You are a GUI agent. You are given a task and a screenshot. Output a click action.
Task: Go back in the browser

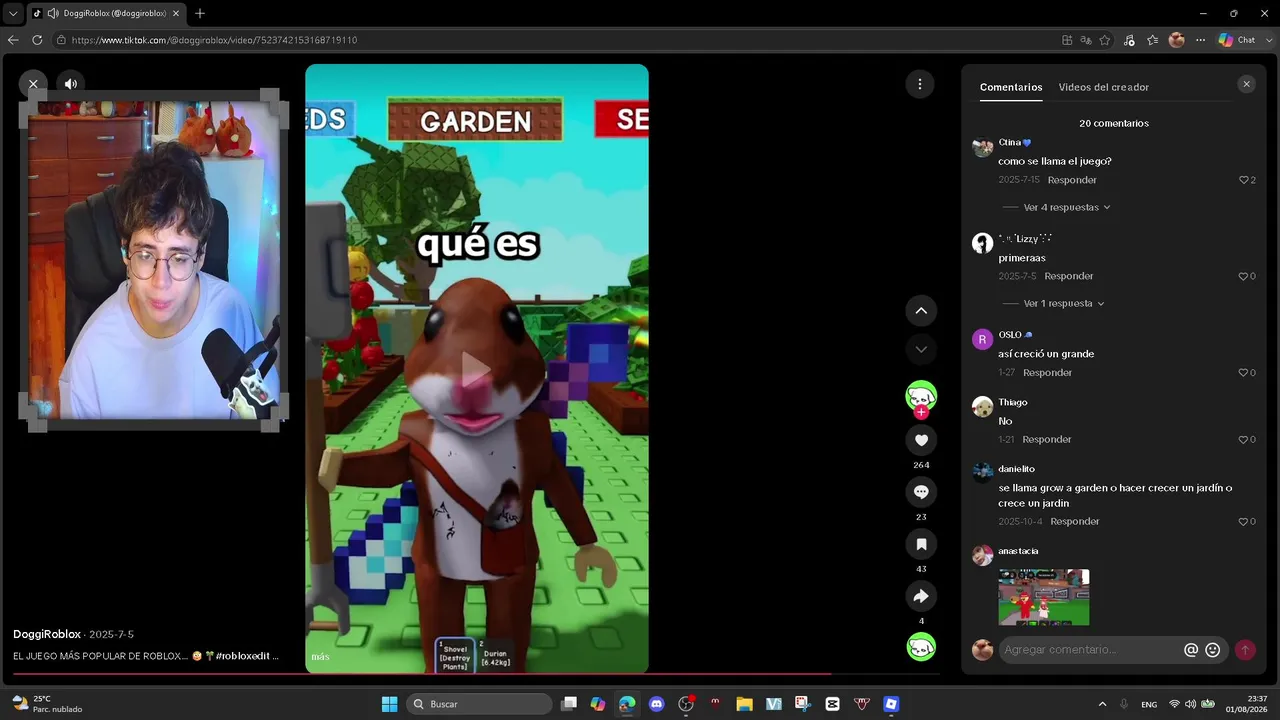13,40
